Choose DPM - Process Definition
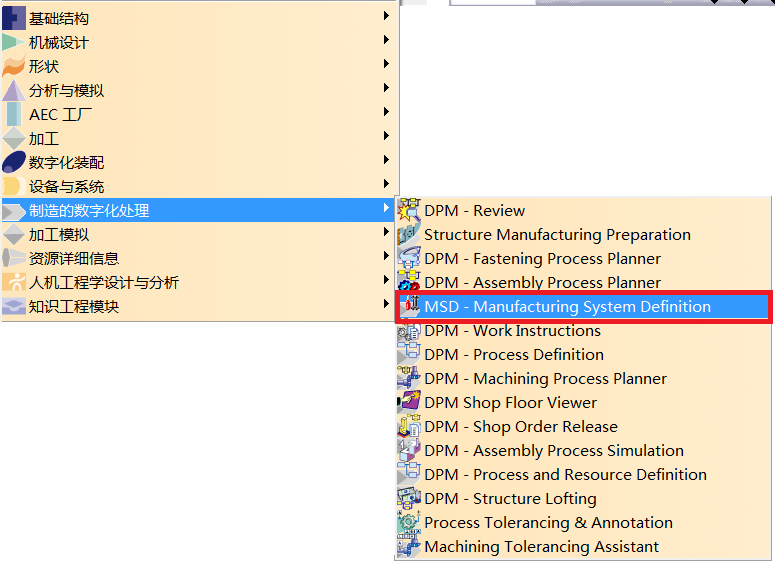 click(x=584, y=354)
